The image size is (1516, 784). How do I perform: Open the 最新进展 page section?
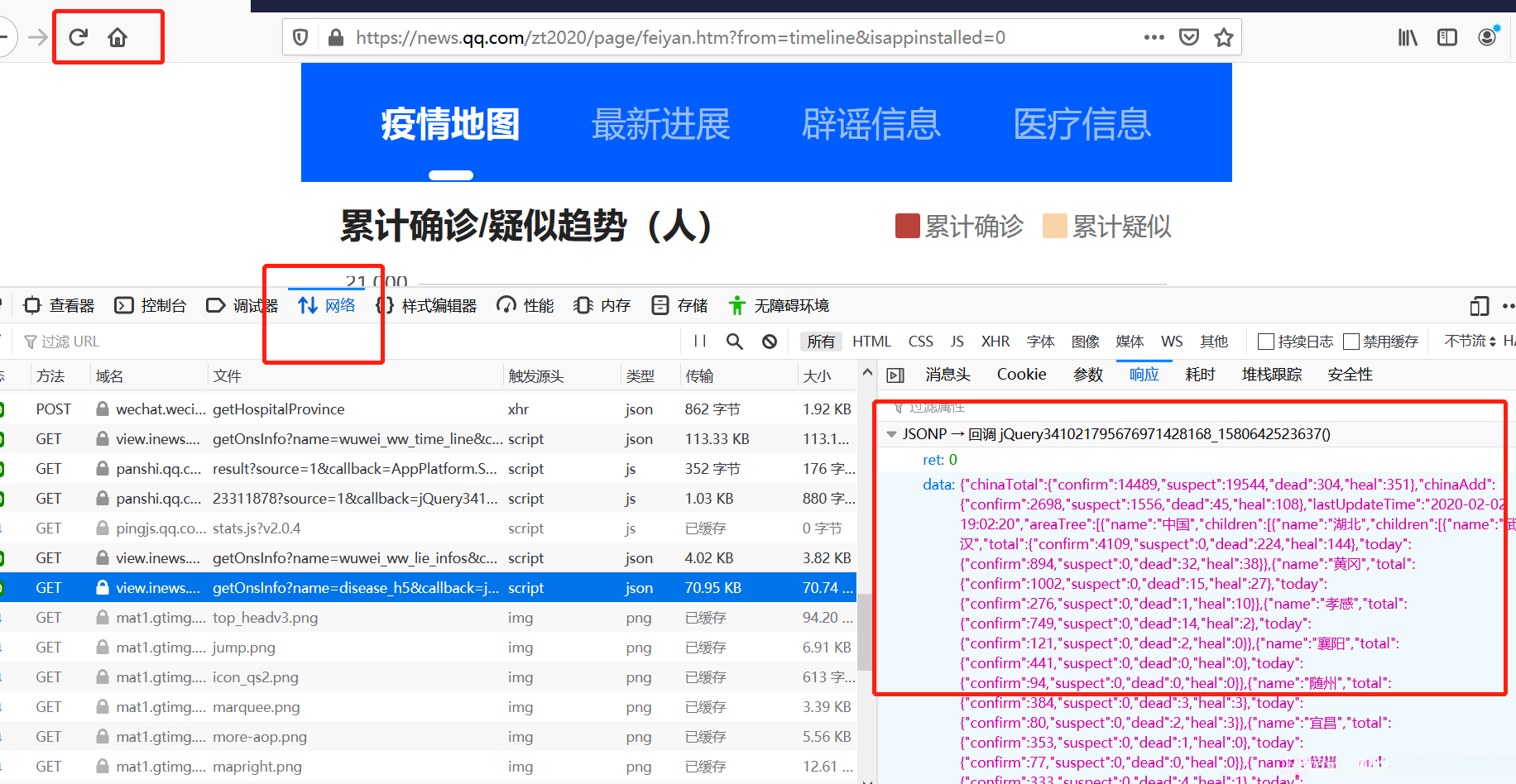(660, 124)
